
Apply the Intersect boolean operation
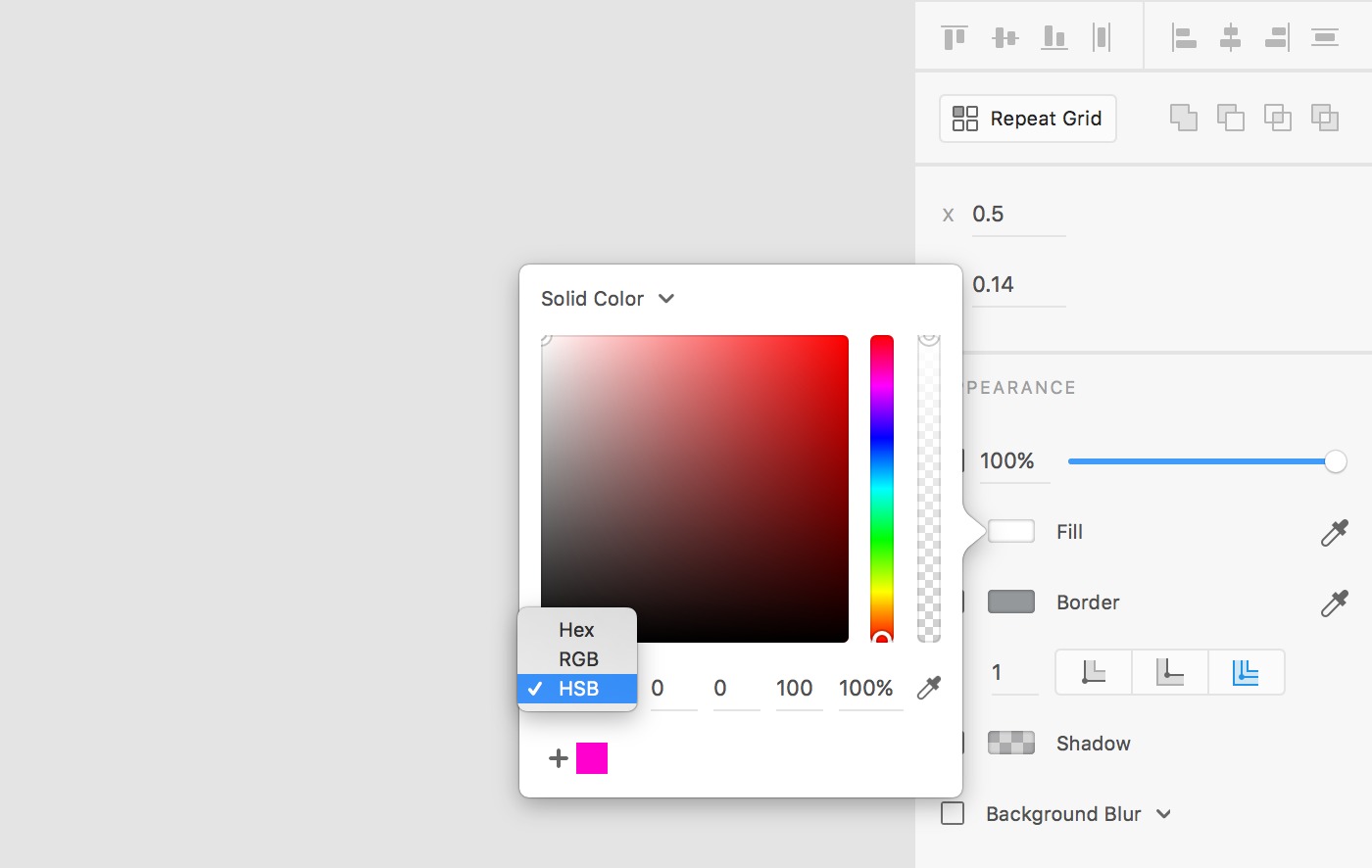pyautogui.click(x=1278, y=118)
